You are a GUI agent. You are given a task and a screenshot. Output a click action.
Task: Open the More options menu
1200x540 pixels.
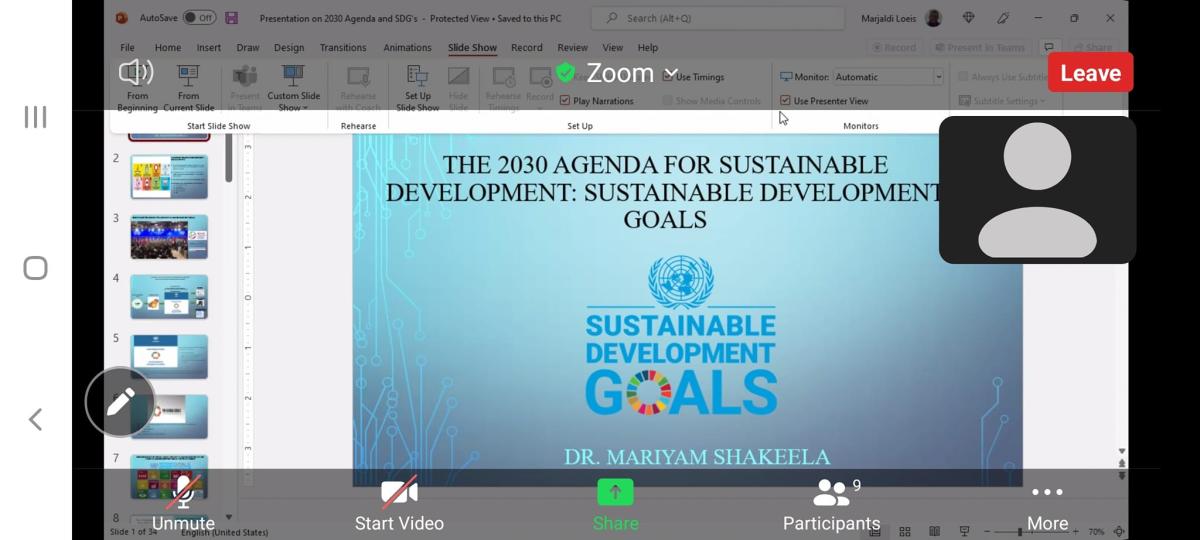1047,493
